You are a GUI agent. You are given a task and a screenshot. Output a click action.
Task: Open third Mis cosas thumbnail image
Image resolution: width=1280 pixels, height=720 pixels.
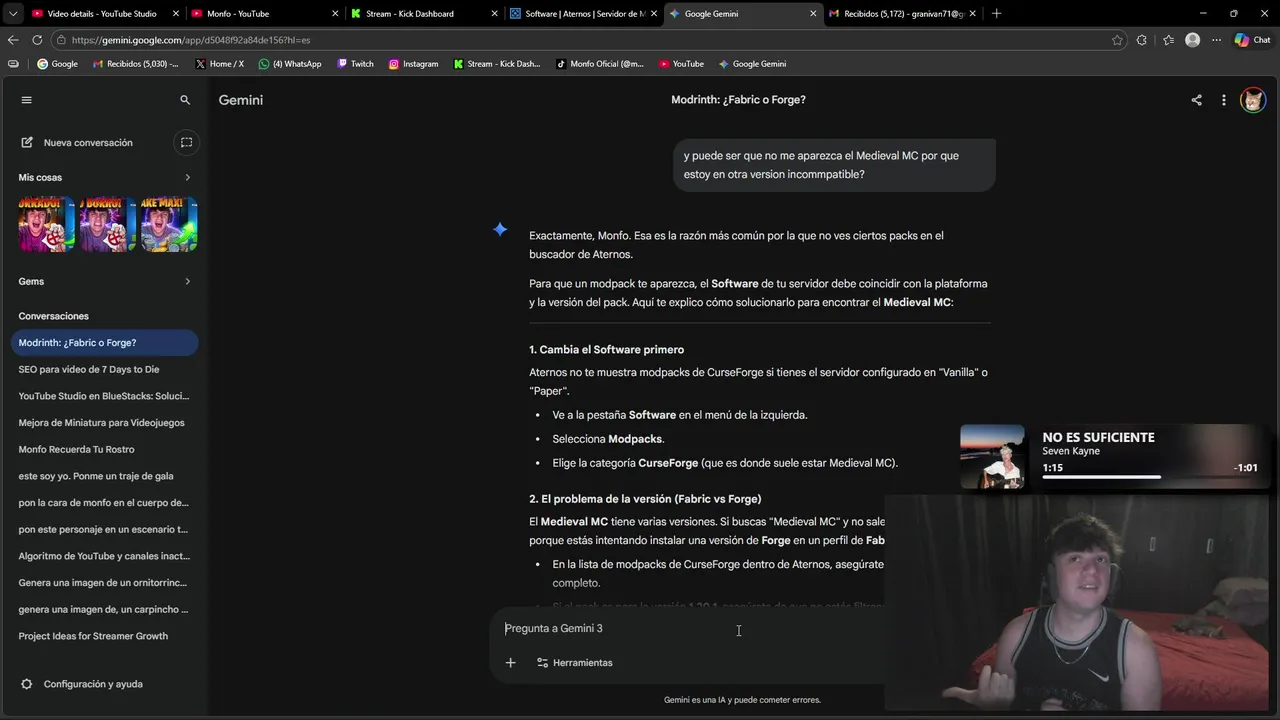pyautogui.click(x=169, y=224)
